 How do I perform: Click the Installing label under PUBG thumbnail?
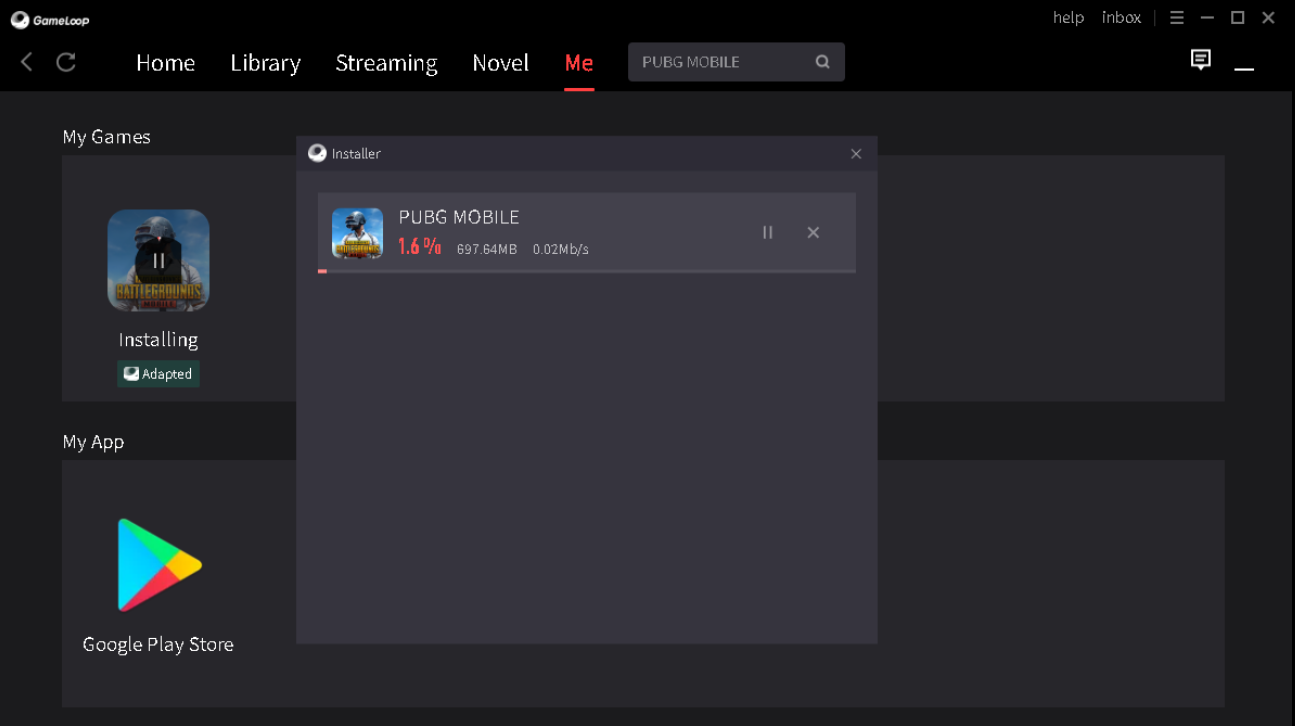(x=158, y=340)
